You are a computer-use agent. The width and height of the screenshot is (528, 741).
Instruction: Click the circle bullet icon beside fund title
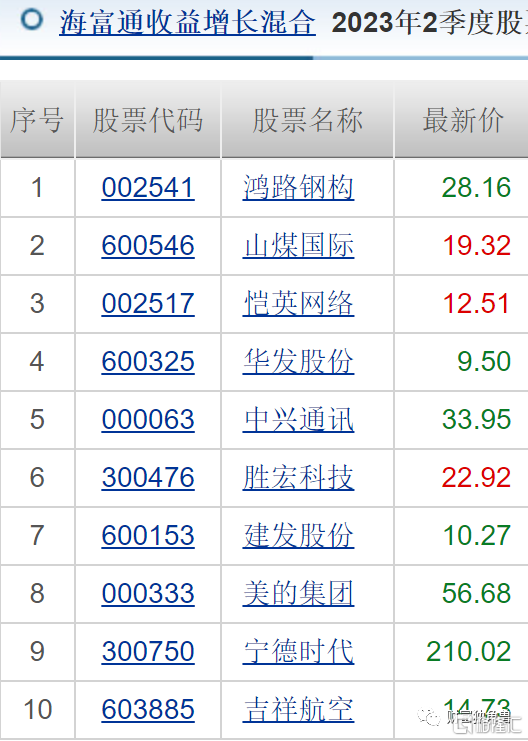point(32,20)
